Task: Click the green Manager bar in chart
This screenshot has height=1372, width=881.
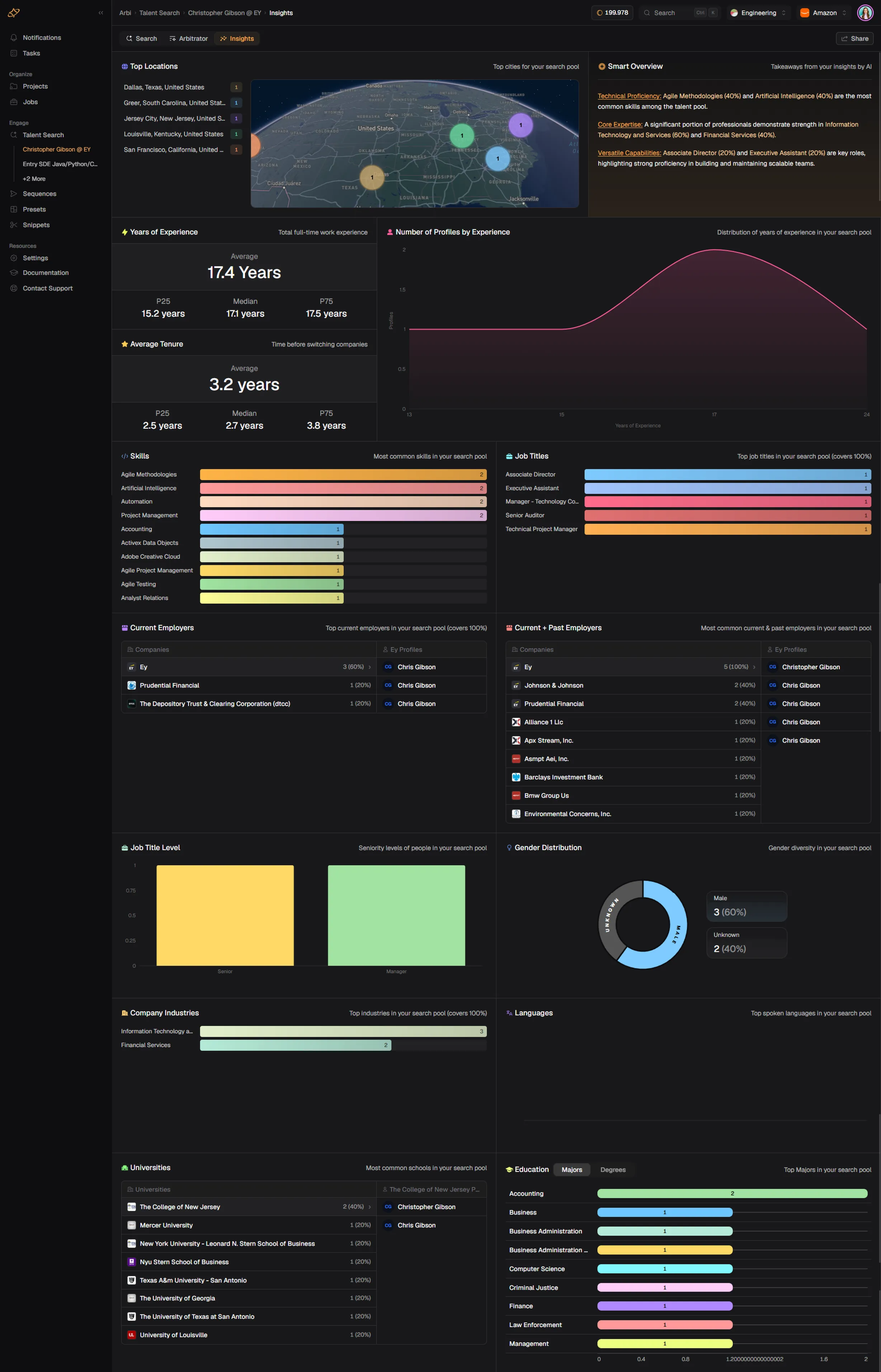Action: [x=396, y=915]
